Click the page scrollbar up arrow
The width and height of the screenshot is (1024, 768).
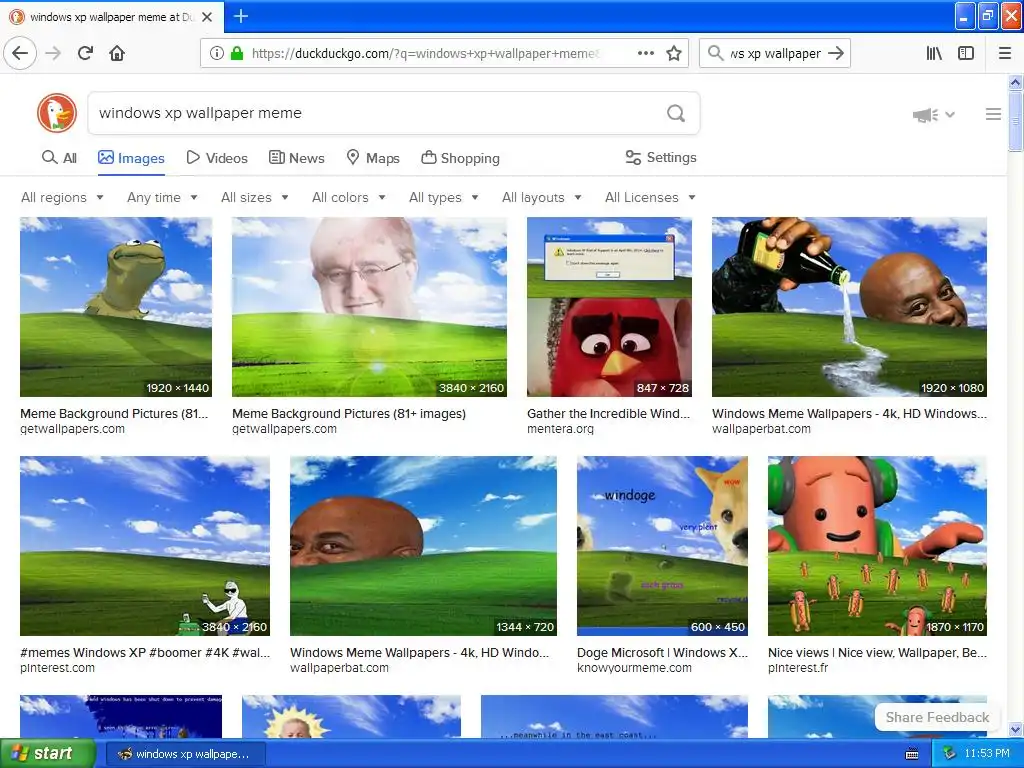point(1015,82)
